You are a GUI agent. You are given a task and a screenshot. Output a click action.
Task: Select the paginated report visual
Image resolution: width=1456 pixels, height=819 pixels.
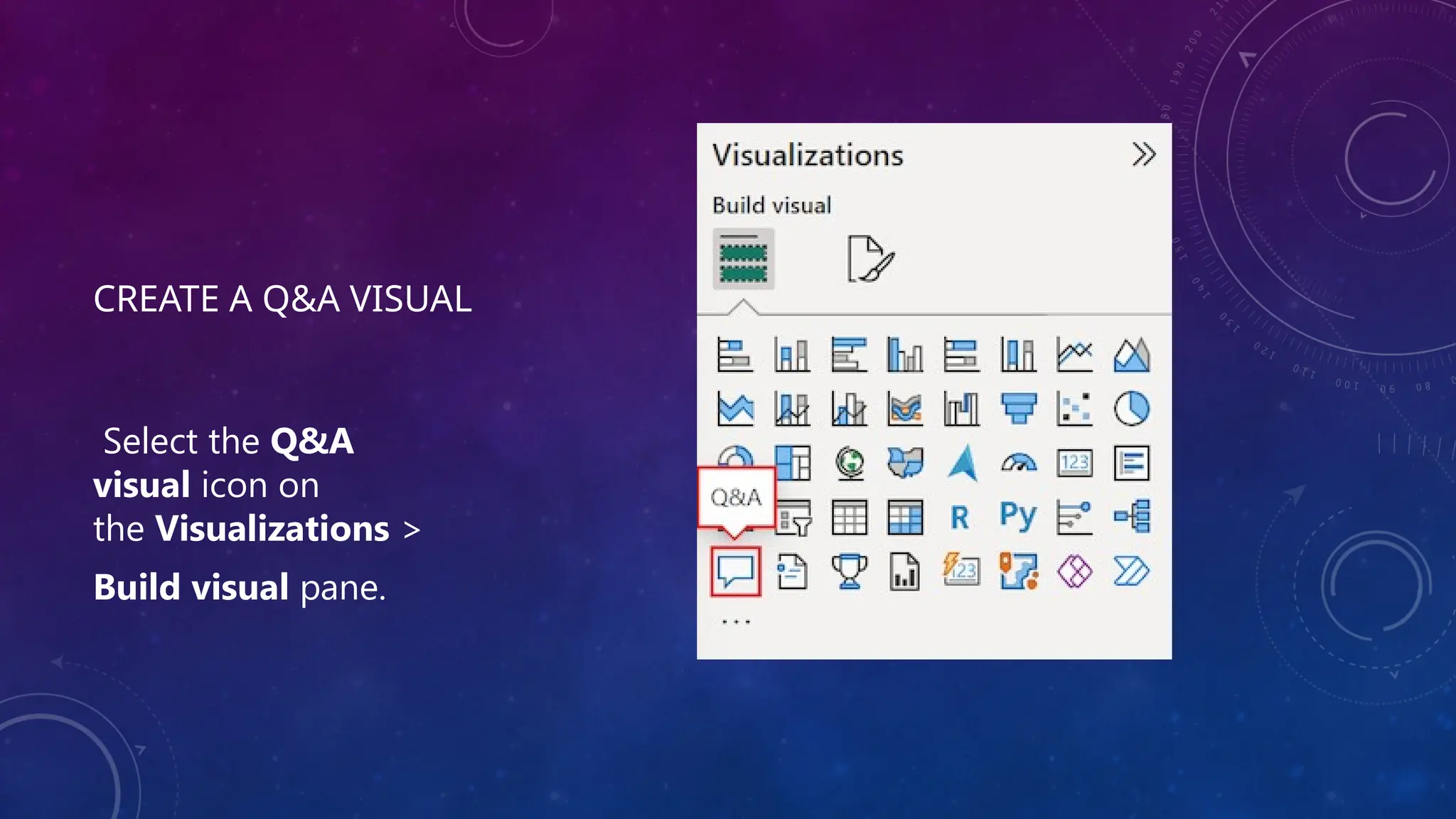coord(905,572)
